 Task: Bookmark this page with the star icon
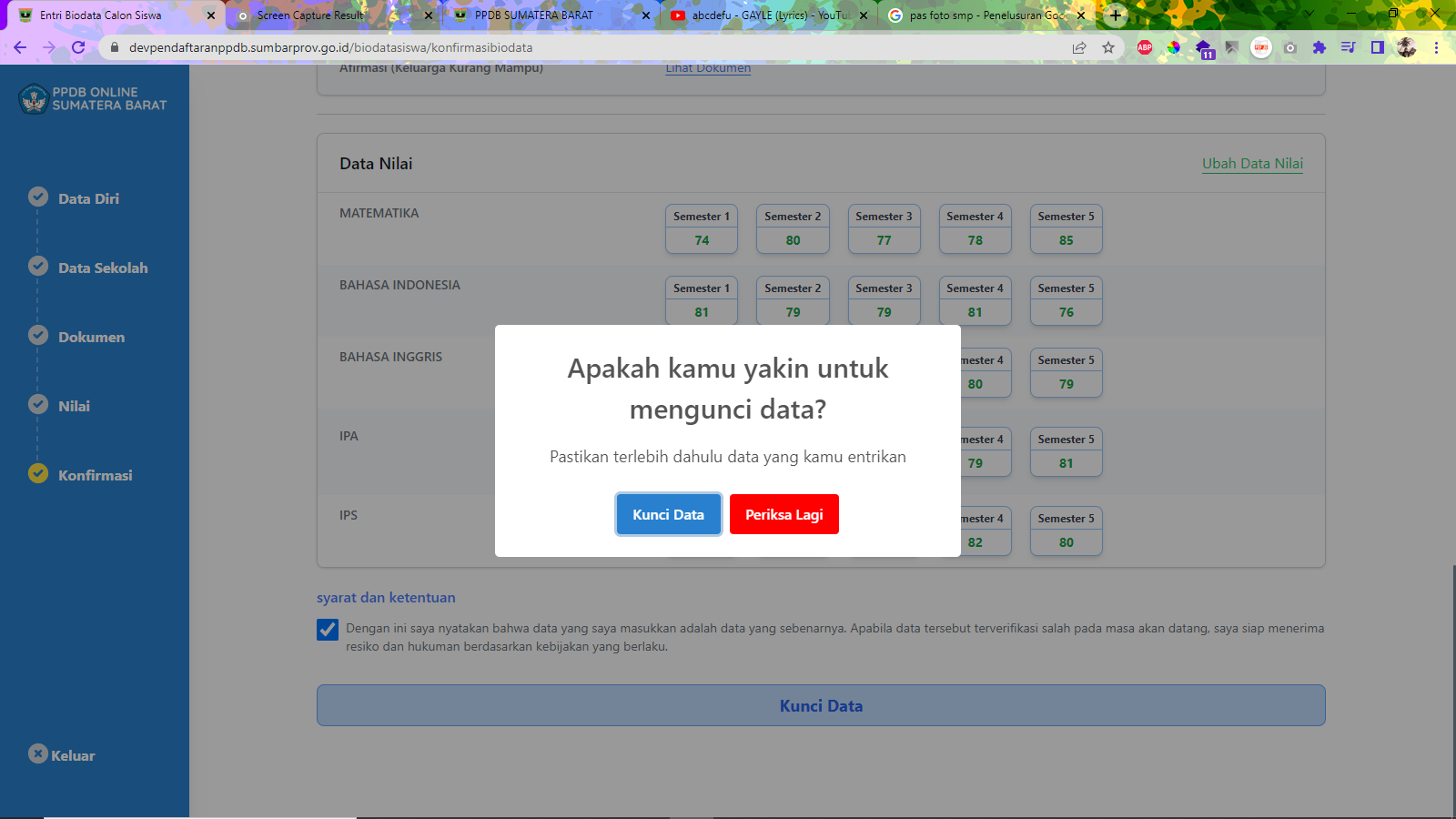1108,47
